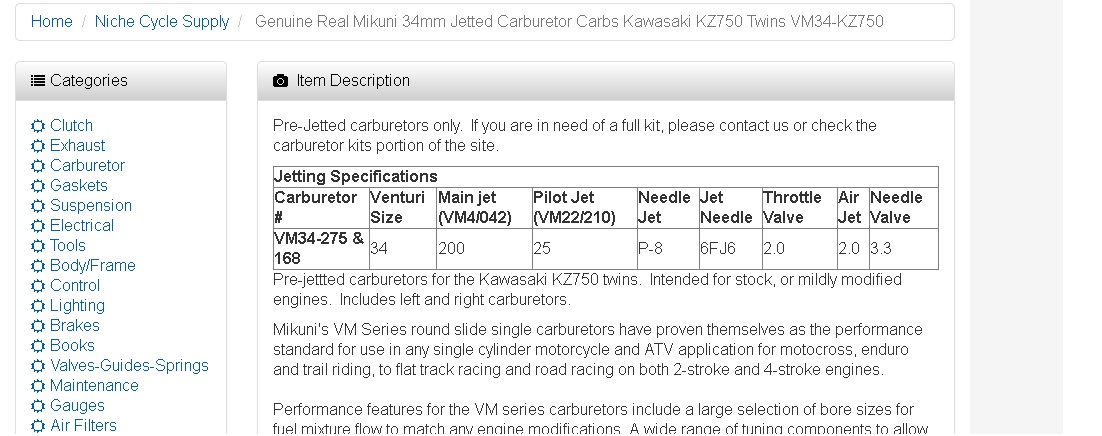Open the Control category link
The height and width of the screenshot is (436, 1102).
(75, 286)
